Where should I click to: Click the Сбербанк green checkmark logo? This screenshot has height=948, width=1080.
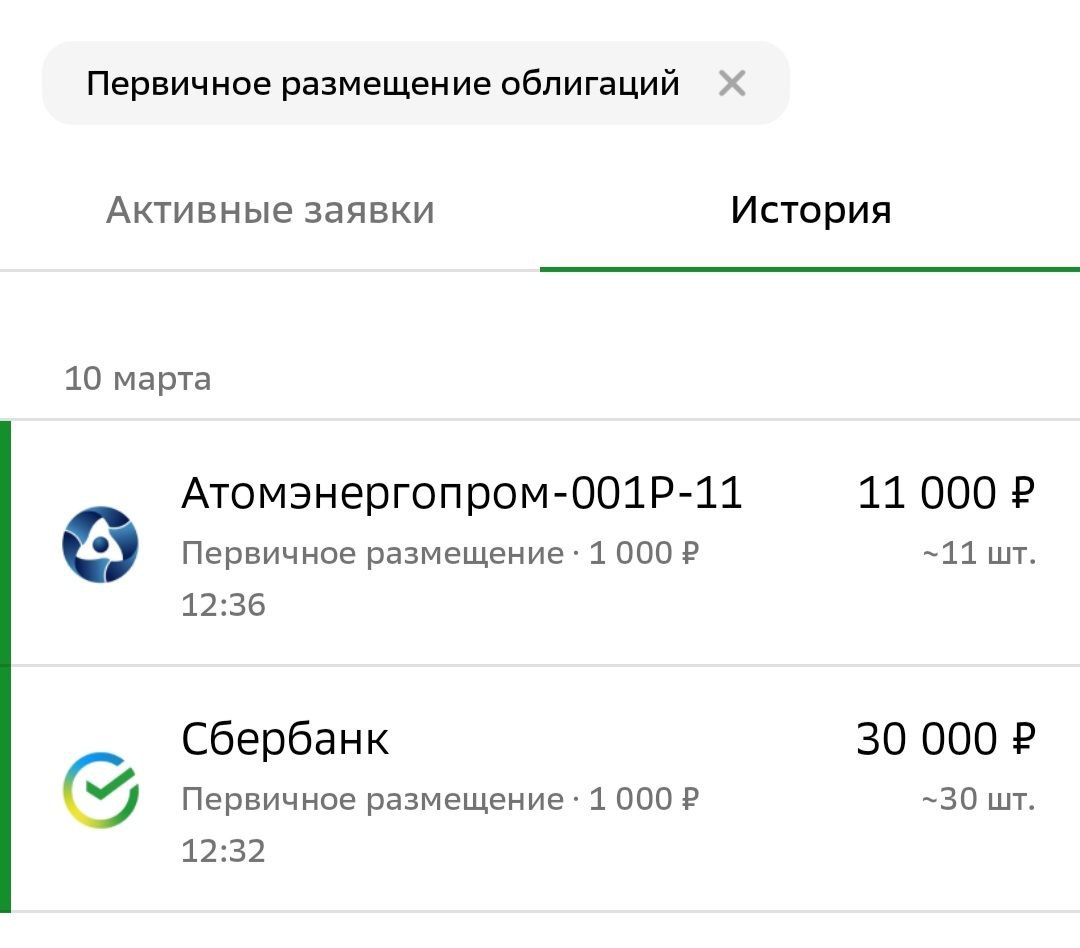100,791
